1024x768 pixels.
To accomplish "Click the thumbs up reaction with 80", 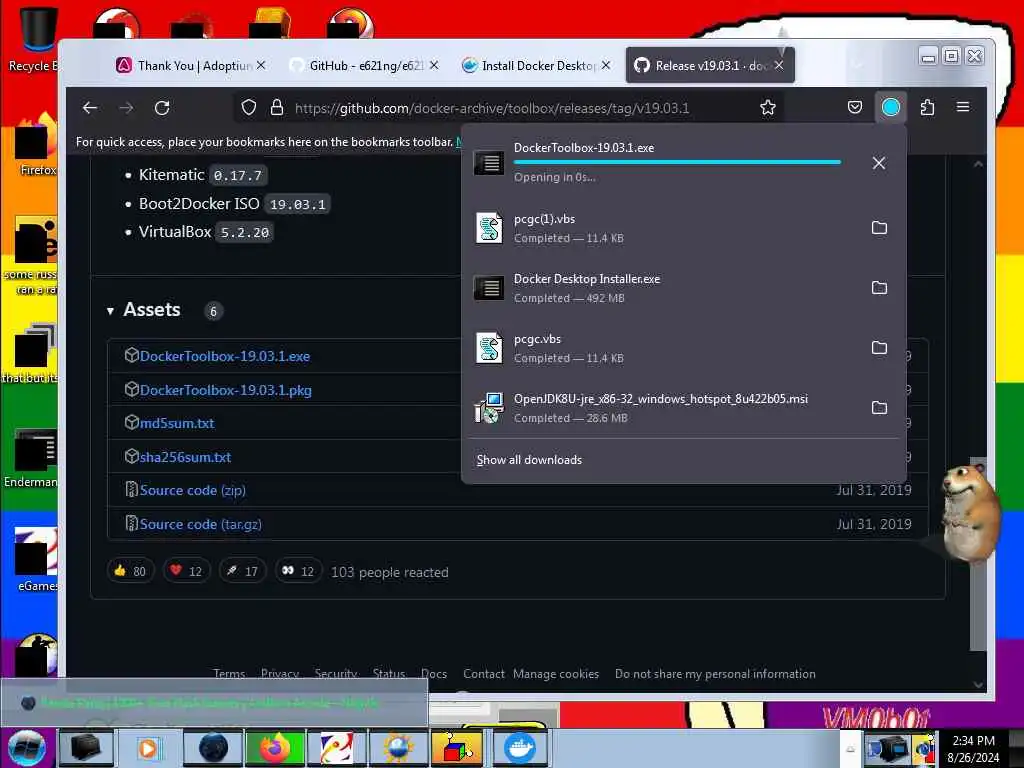I will click(x=130, y=571).
